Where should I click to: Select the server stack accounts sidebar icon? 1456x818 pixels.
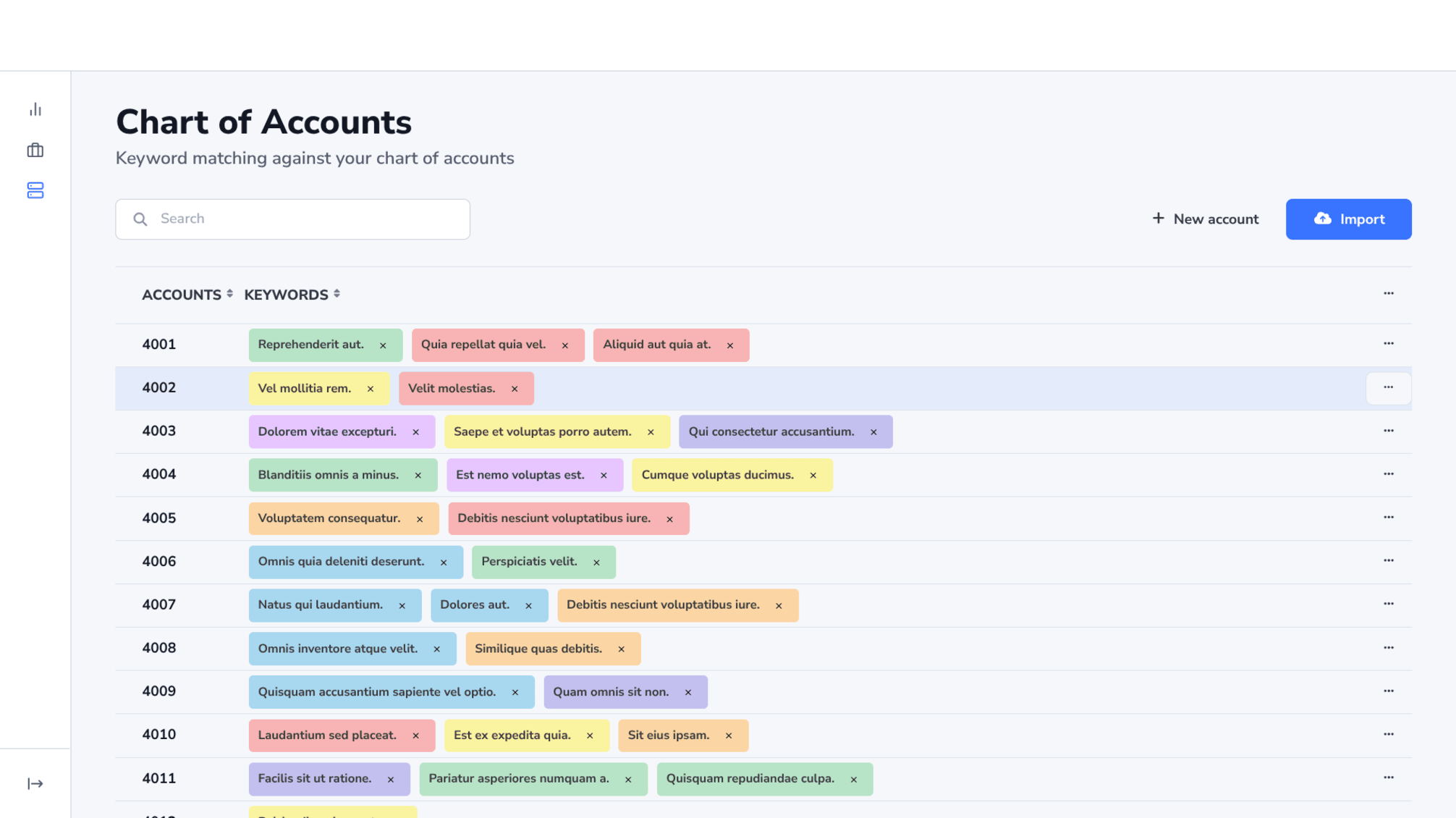pyautogui.click(x=35, y=190)
